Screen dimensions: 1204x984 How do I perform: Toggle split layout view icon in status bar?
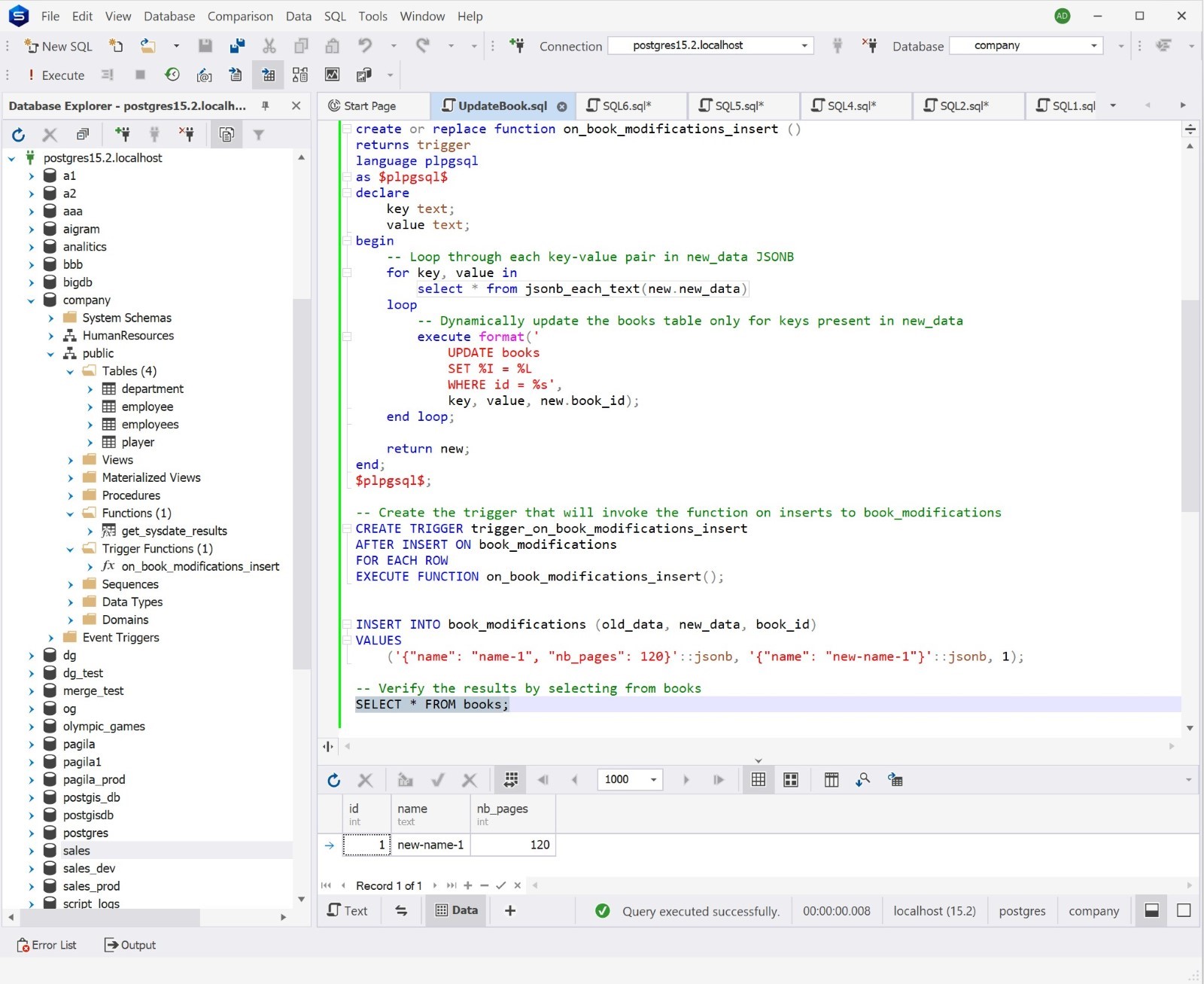(x=1151, y=911)
